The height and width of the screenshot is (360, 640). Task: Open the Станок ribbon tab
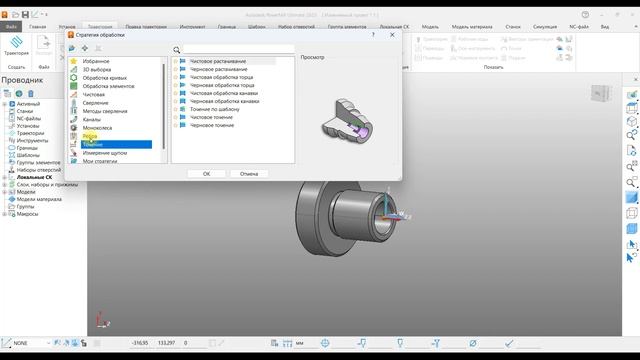[x=513, y=27]
